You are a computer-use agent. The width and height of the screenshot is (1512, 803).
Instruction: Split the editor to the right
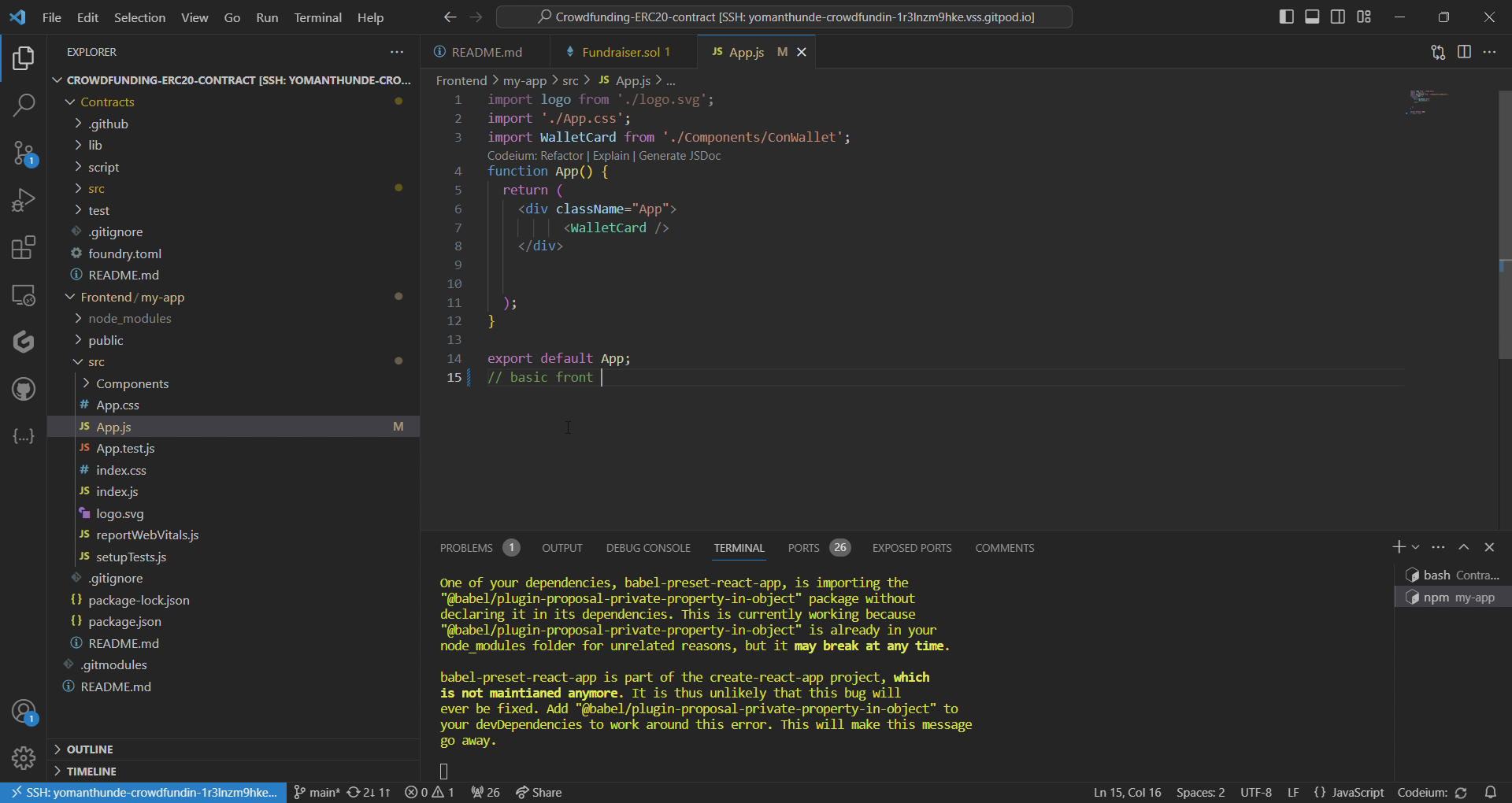1464,52
